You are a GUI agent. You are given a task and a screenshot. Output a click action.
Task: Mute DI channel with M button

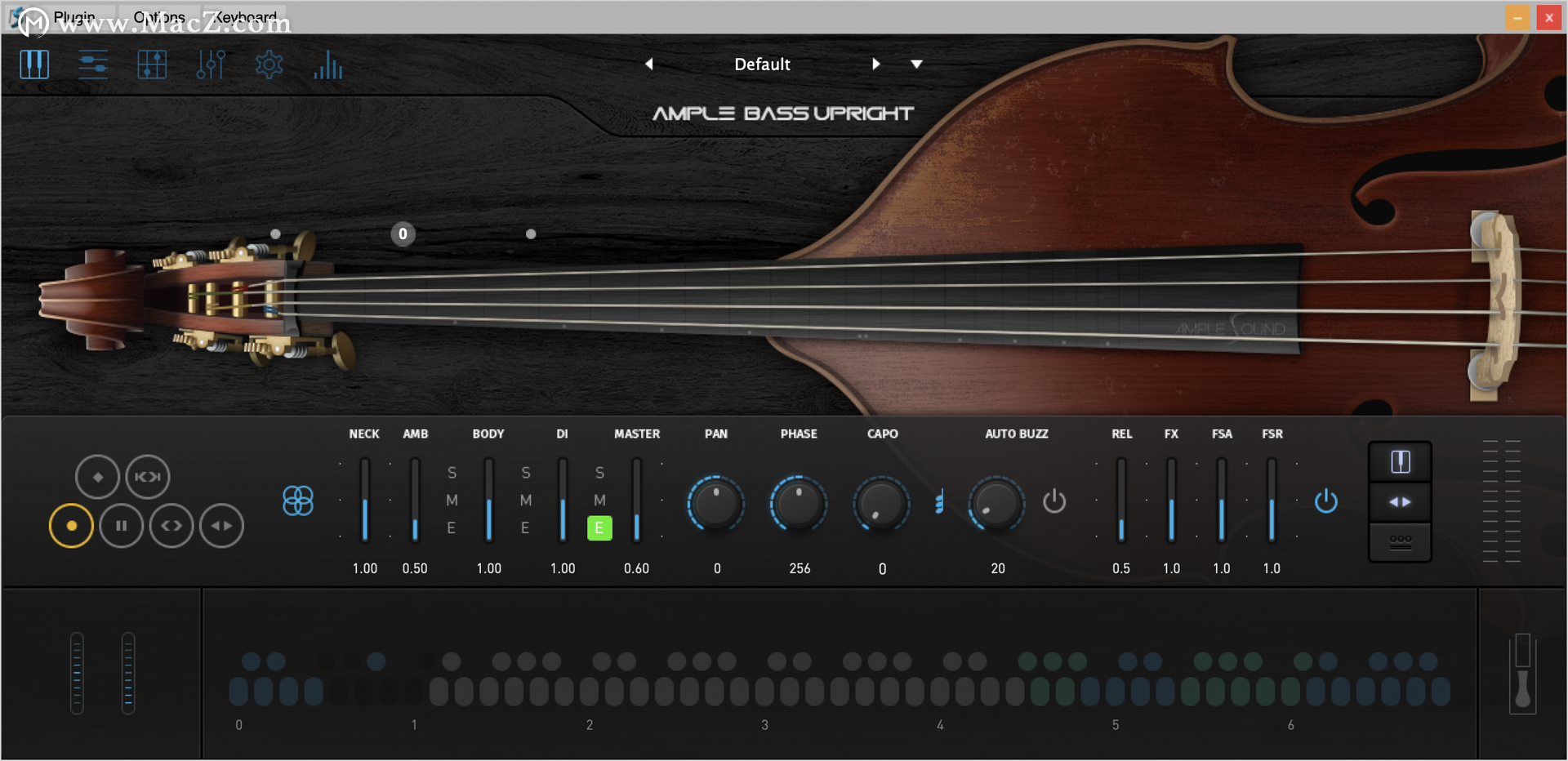(x=600, y=501)
